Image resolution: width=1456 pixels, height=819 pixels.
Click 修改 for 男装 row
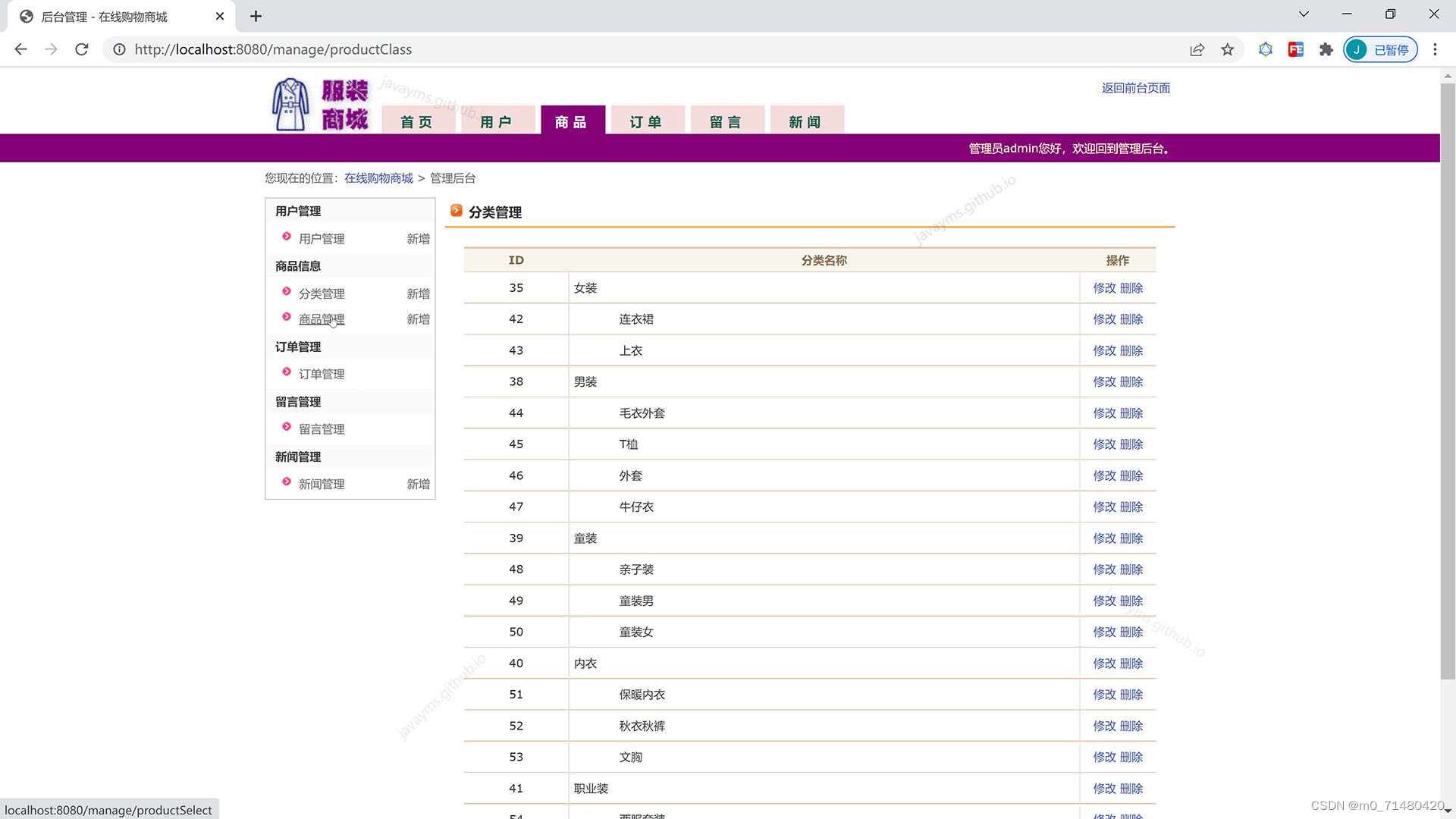coord(1104,381)
